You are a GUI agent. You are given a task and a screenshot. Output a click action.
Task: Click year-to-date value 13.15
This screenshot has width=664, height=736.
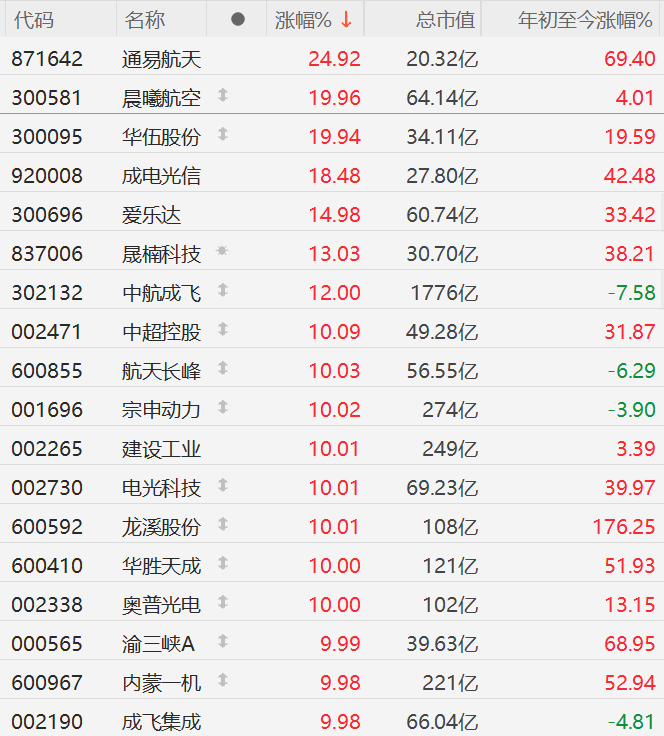click(629, 605)
